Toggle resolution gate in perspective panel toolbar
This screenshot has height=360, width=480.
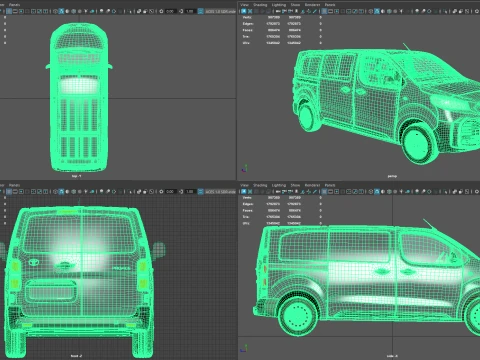tap(336, 11)
